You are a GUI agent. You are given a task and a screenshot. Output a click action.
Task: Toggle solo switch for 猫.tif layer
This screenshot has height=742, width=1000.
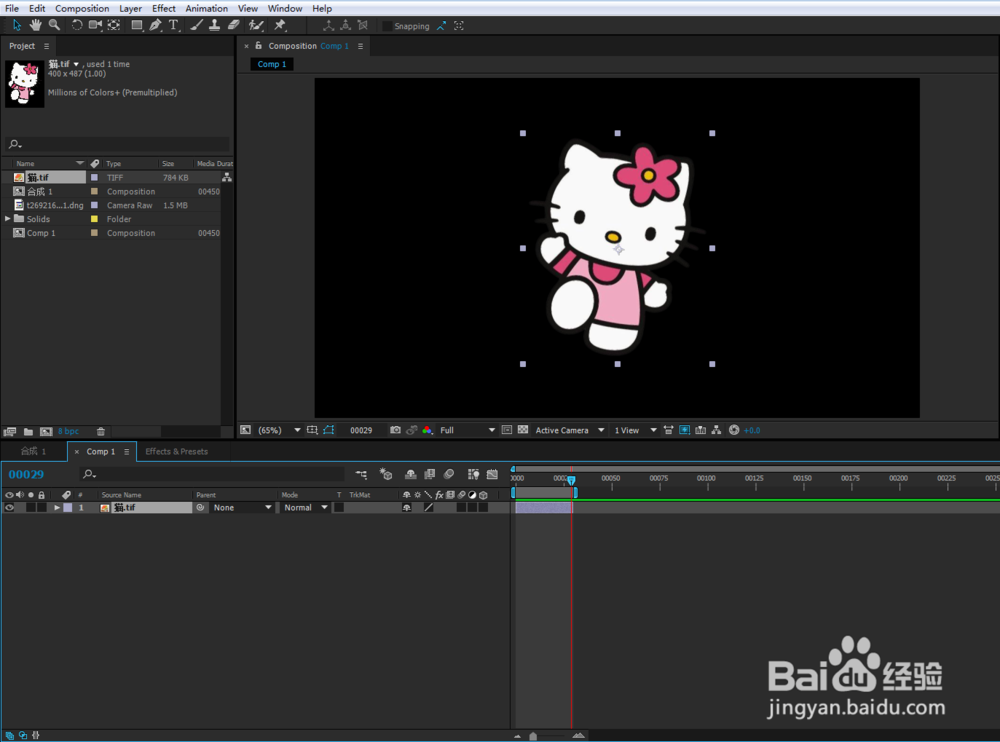[x=31, y=508]
